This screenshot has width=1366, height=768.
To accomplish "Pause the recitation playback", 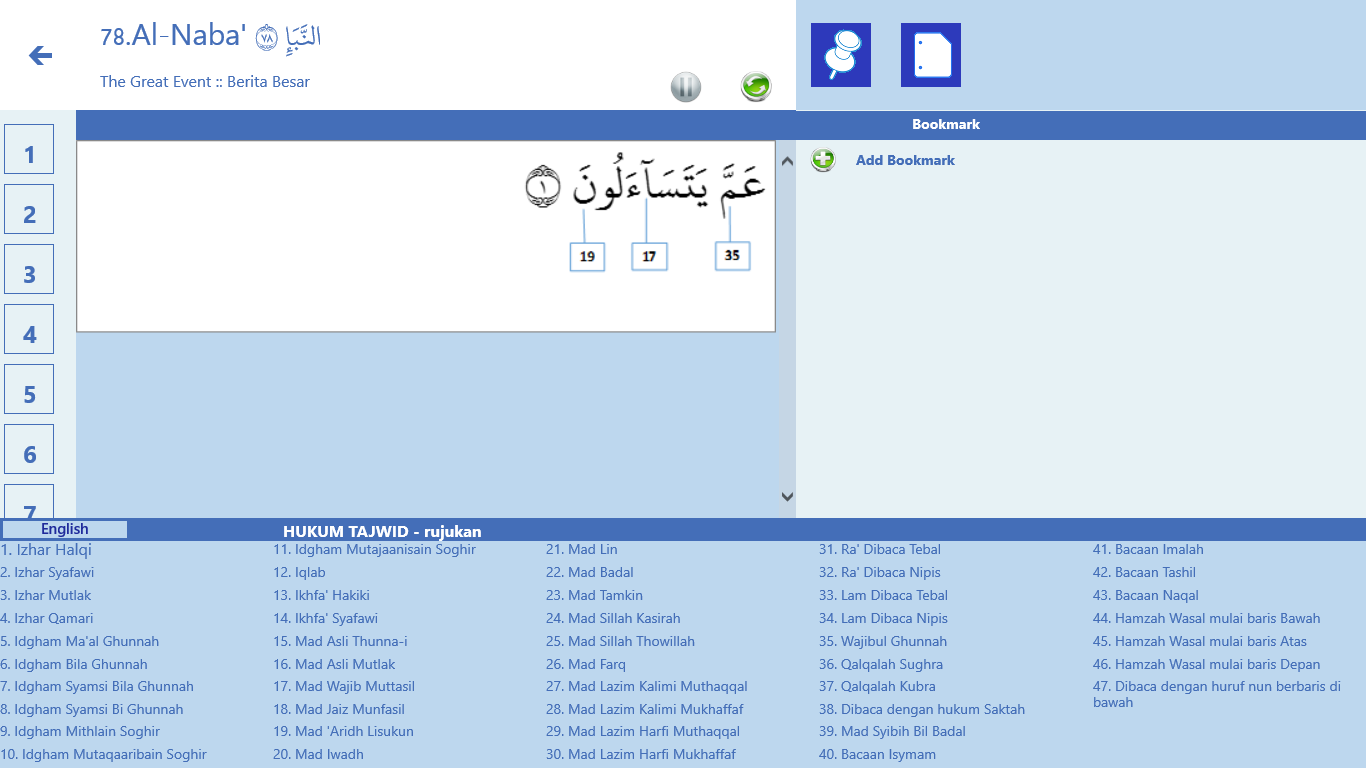I will coord(686,87).
